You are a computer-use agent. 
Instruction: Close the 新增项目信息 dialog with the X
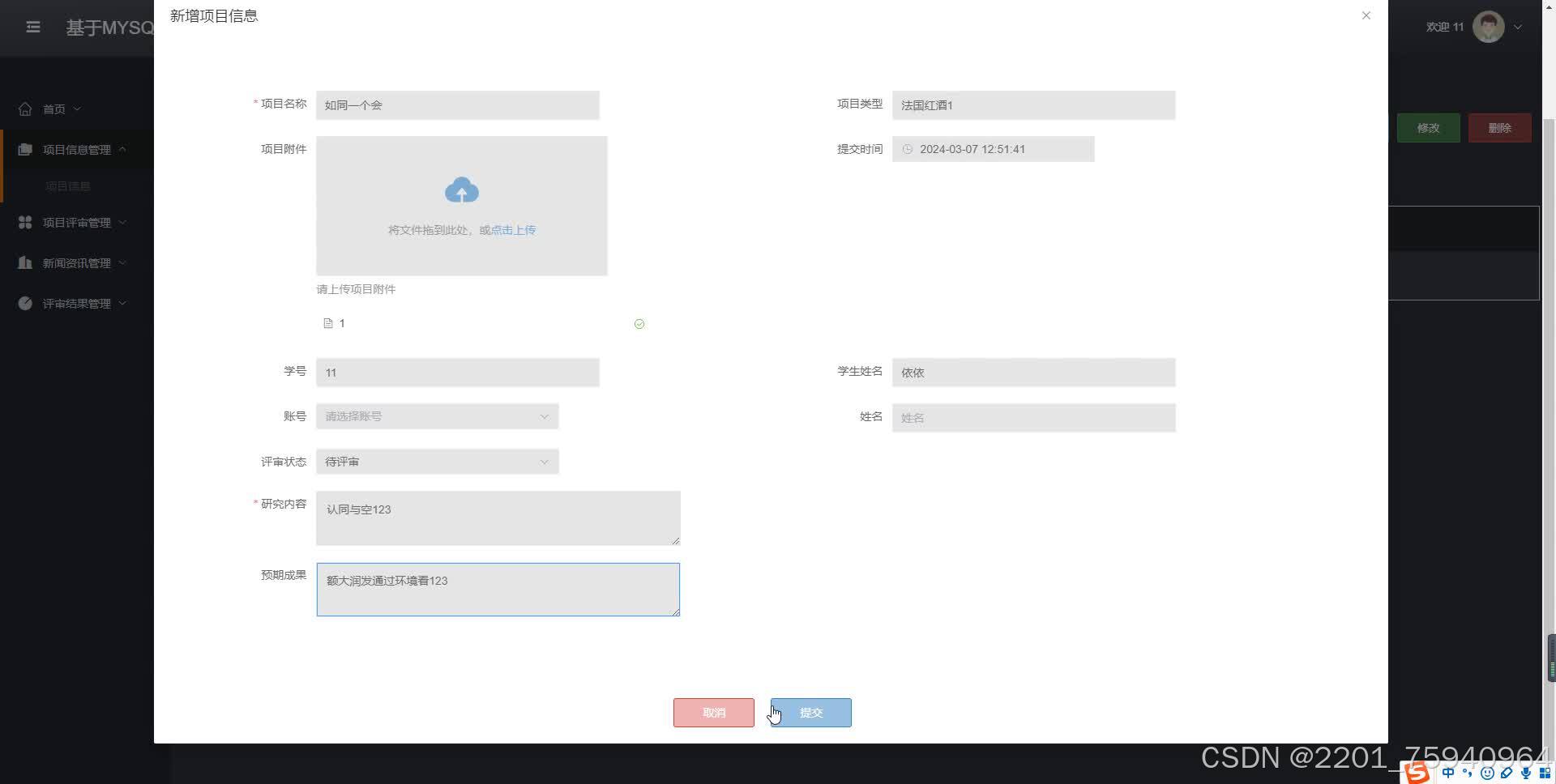pos(1366,15)
